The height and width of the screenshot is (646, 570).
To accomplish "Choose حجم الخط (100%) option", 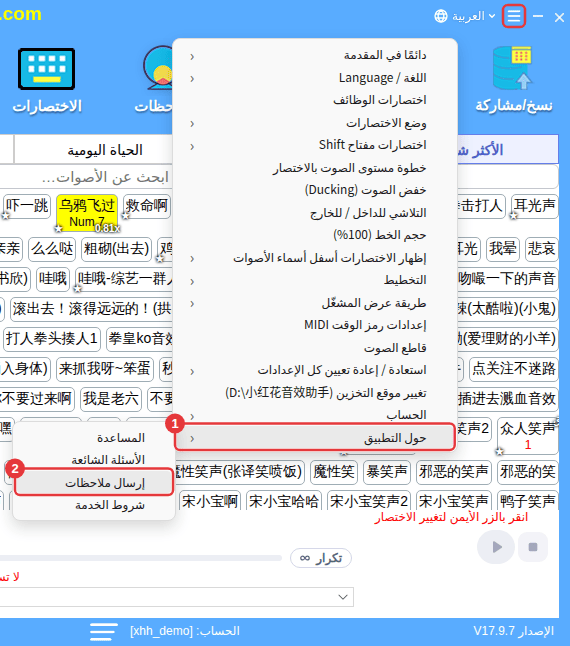I will point(315,235).
